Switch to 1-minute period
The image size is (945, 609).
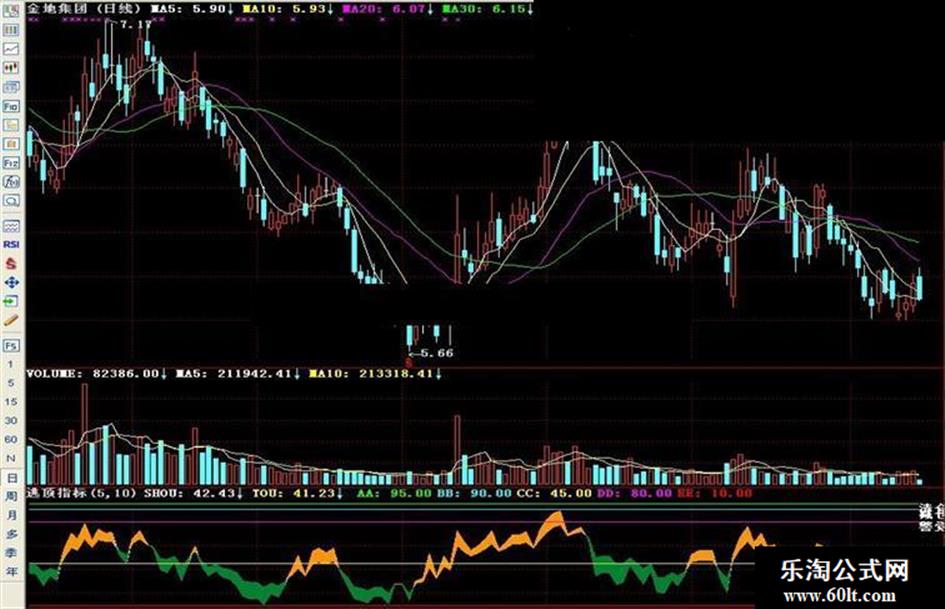click(x=10, y=364)
